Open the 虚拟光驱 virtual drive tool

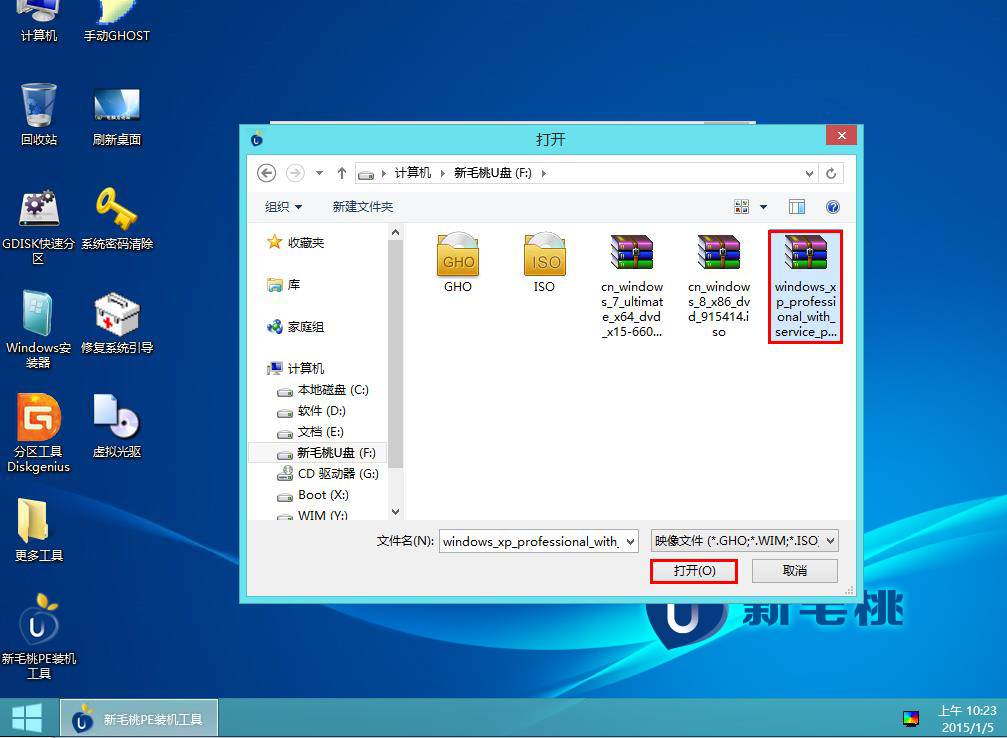(x=117, y=426)
